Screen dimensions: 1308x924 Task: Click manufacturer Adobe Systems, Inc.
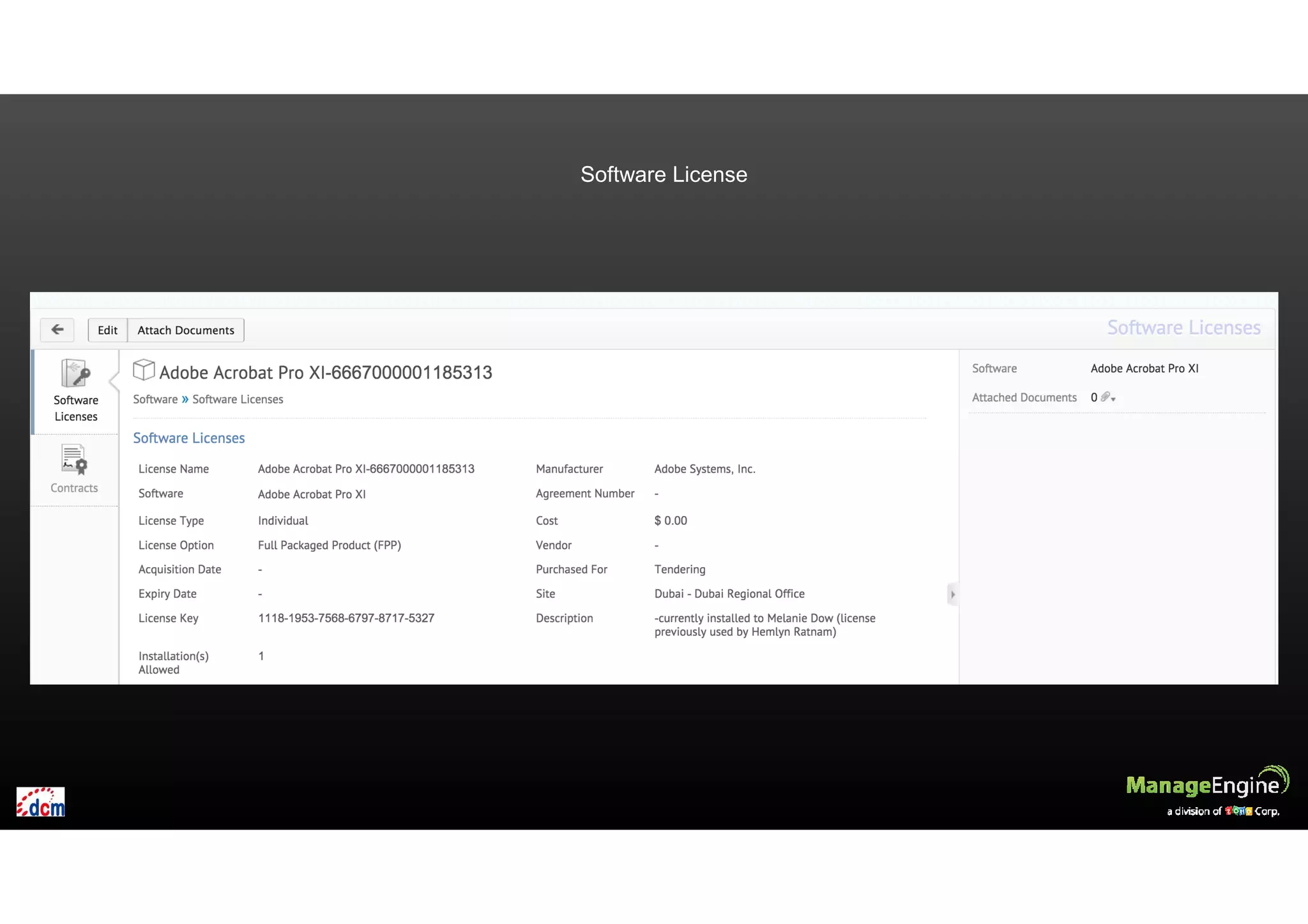tap(705, 469)
